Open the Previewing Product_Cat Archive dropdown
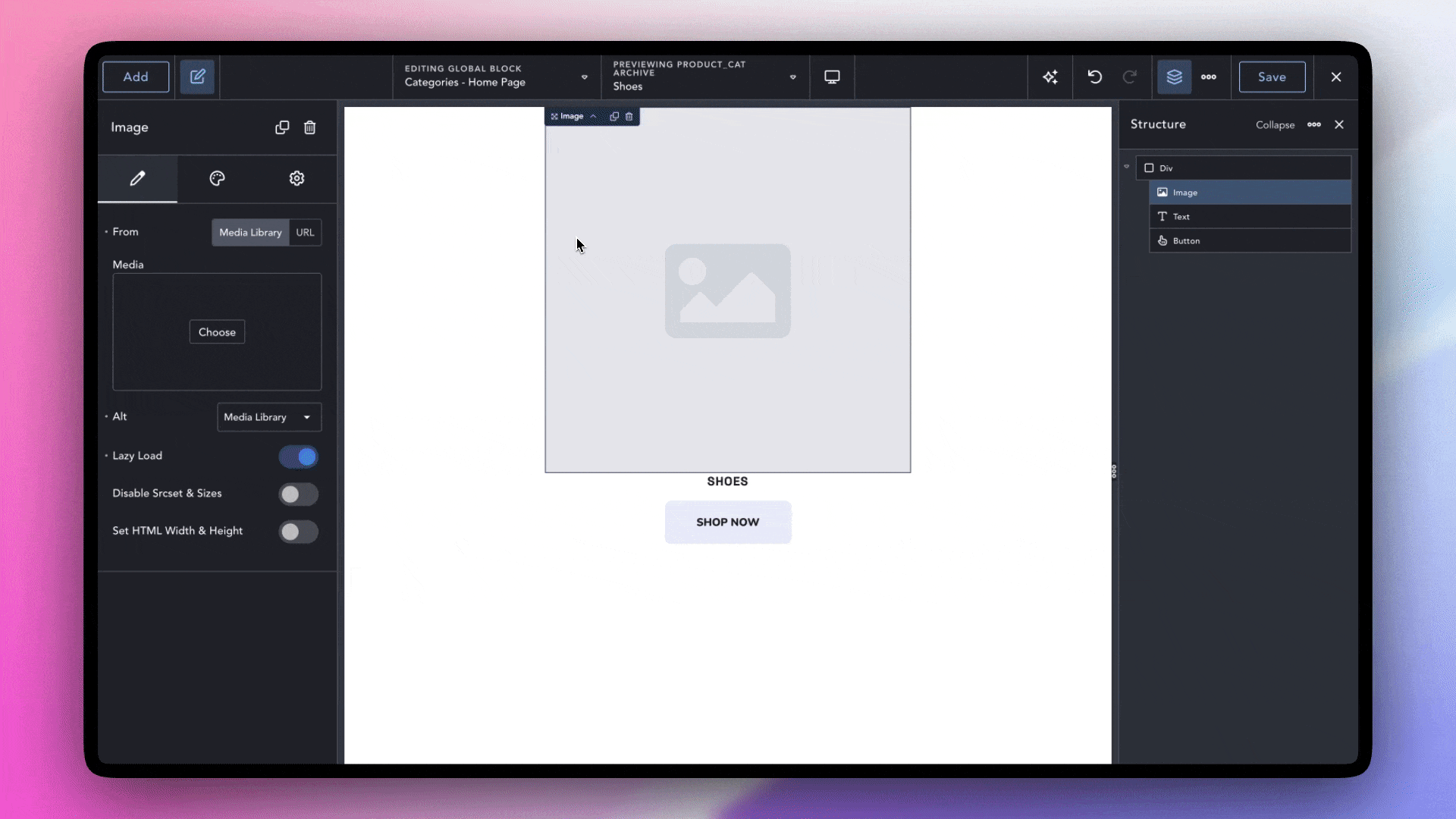 coord(792,77)
